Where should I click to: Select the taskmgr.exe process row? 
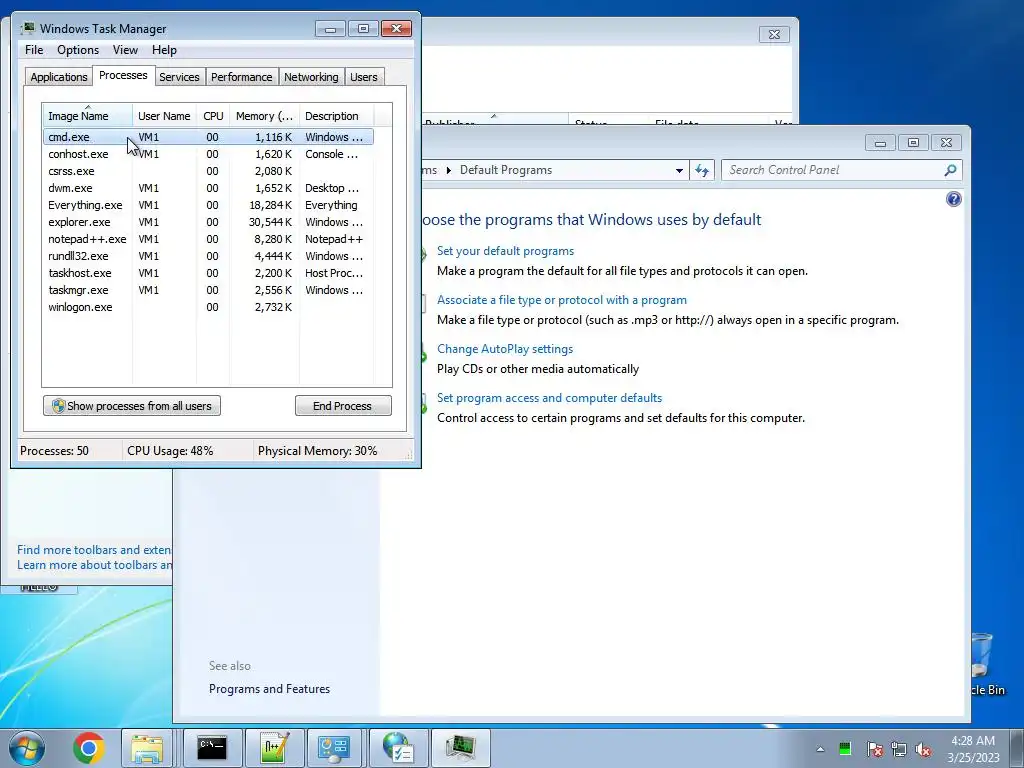coord(208,290)
